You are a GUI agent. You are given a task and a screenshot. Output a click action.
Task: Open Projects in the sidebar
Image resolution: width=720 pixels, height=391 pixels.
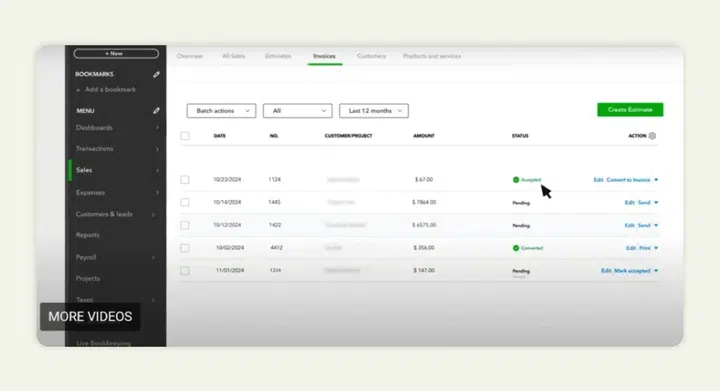tap(88, 279)
